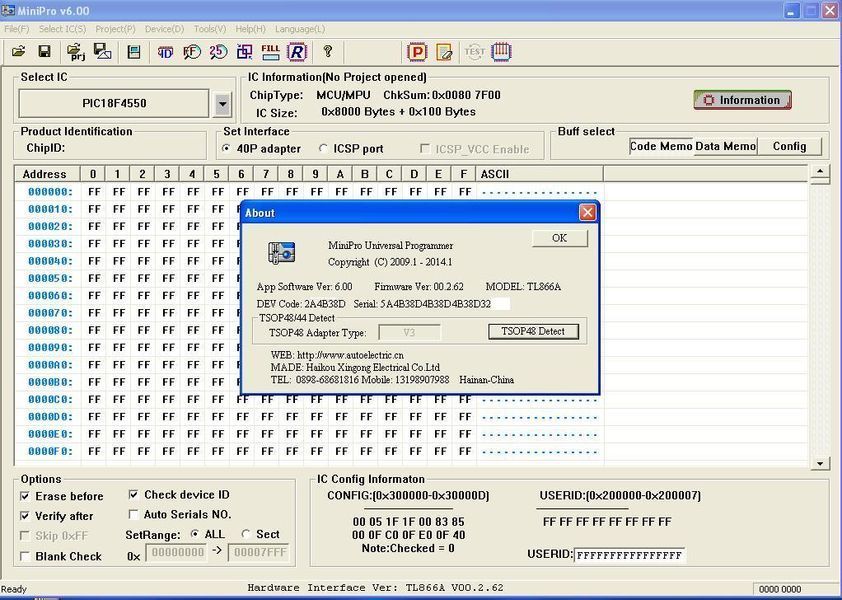Image resolution: width=842 pixels, height=600 pixels.
Task: Click OK in the About dialog
Action: [560, 238]
